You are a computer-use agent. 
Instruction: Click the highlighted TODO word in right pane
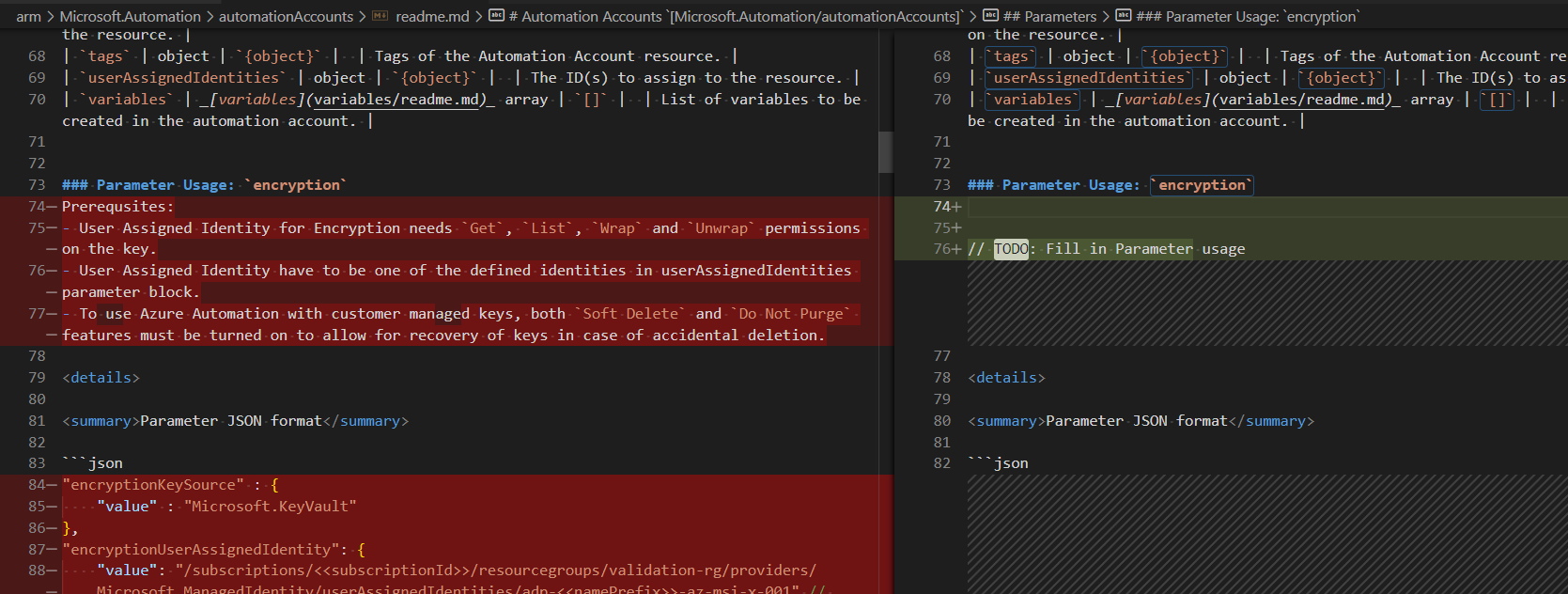(1011, 249)
